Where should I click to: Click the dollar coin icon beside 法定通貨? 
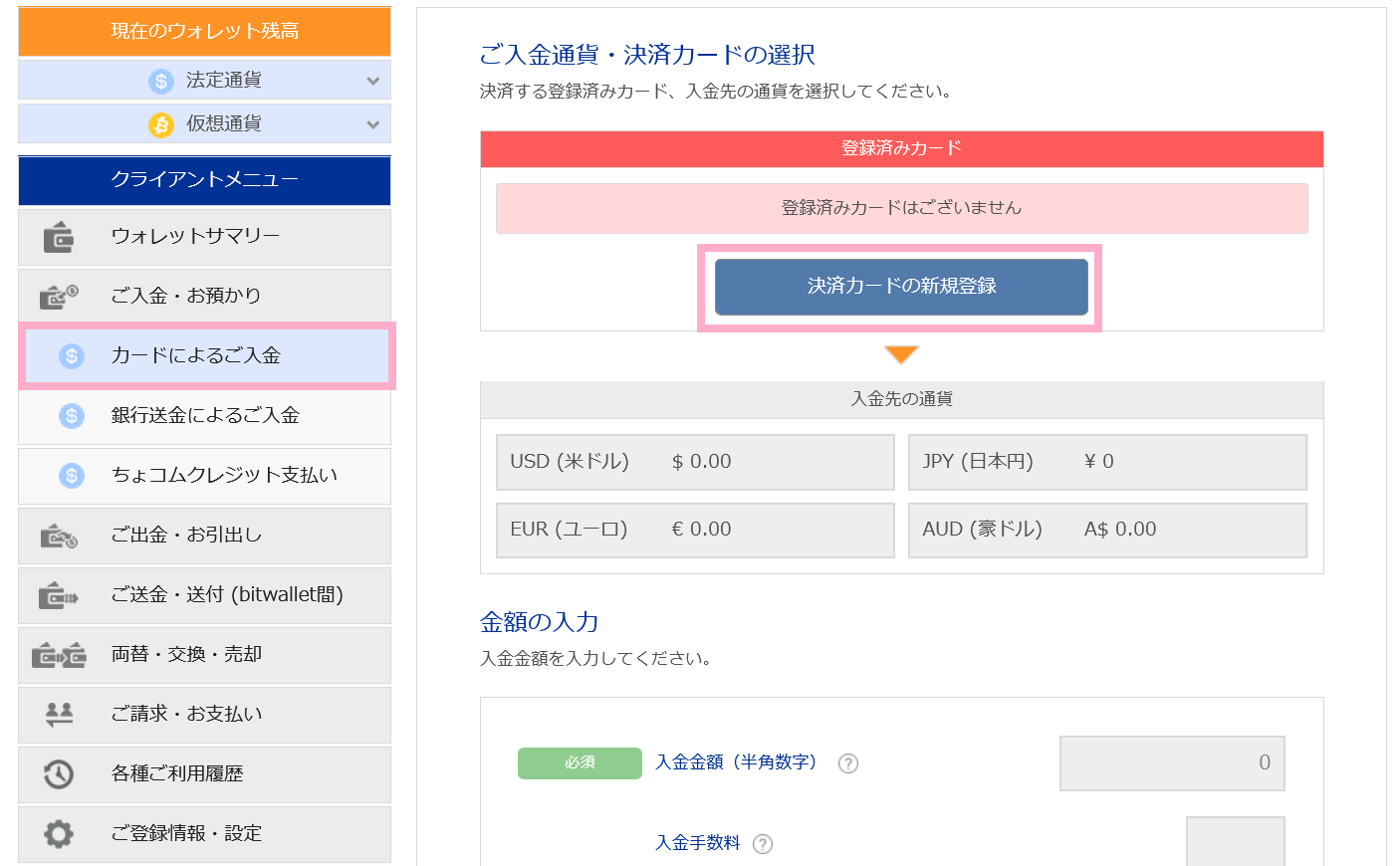[161, 81]
